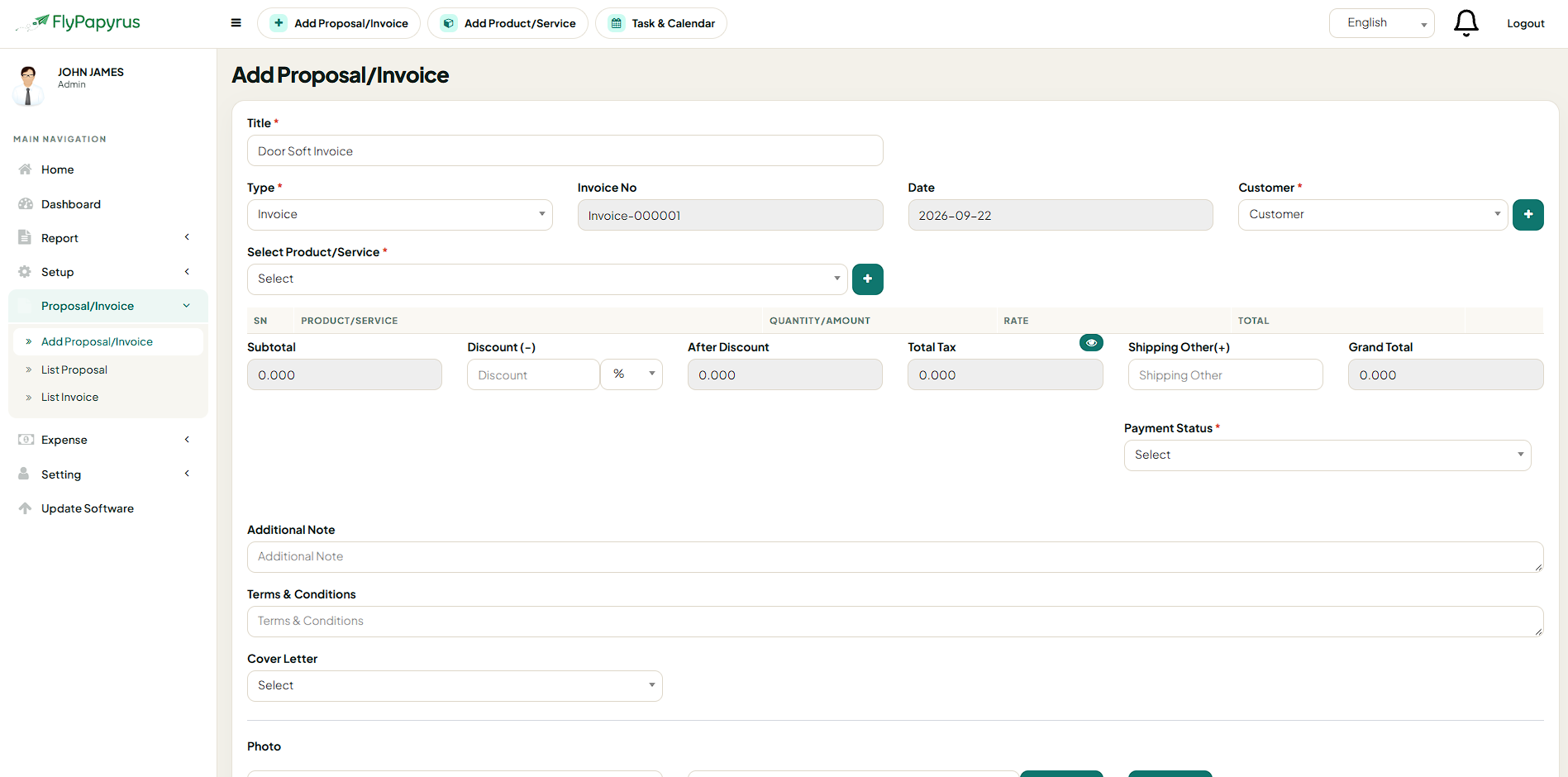
Task: Click the FlyPapyrus logo
Action: coord(79,23)
